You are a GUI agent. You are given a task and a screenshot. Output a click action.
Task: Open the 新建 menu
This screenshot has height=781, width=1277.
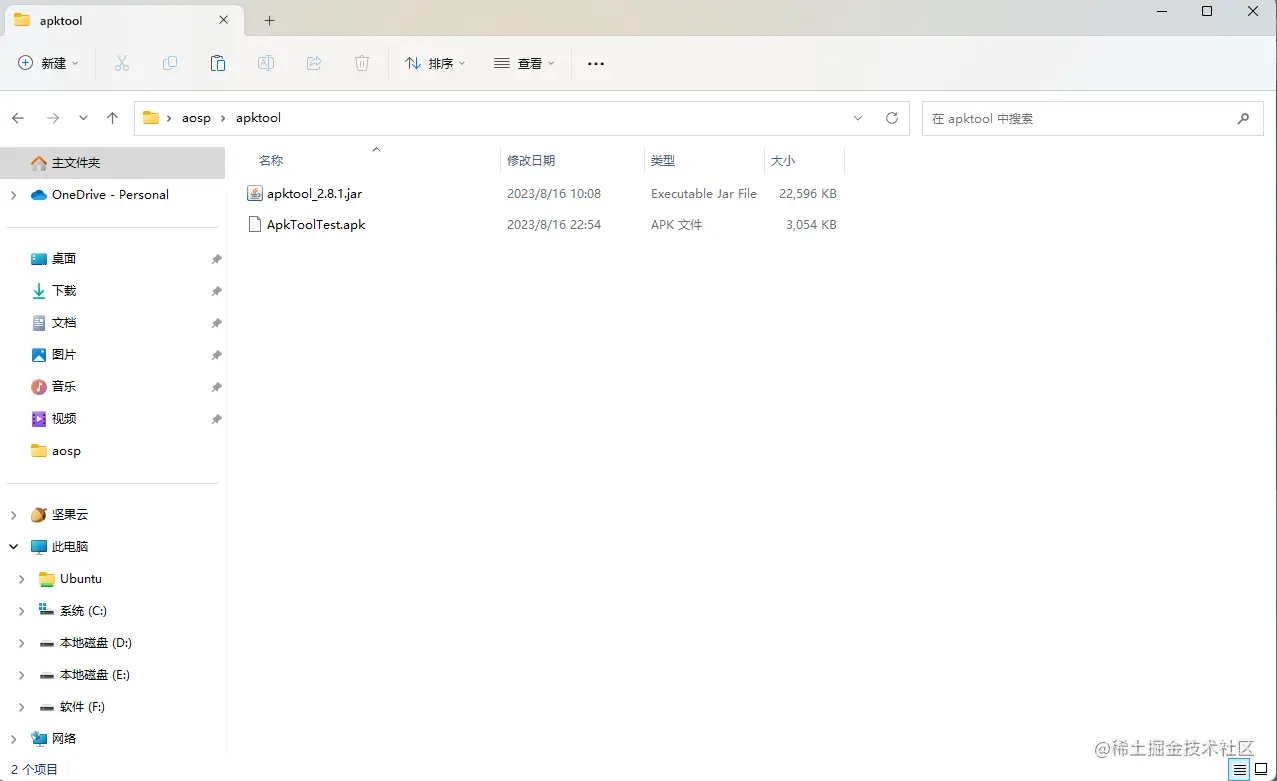47,63
